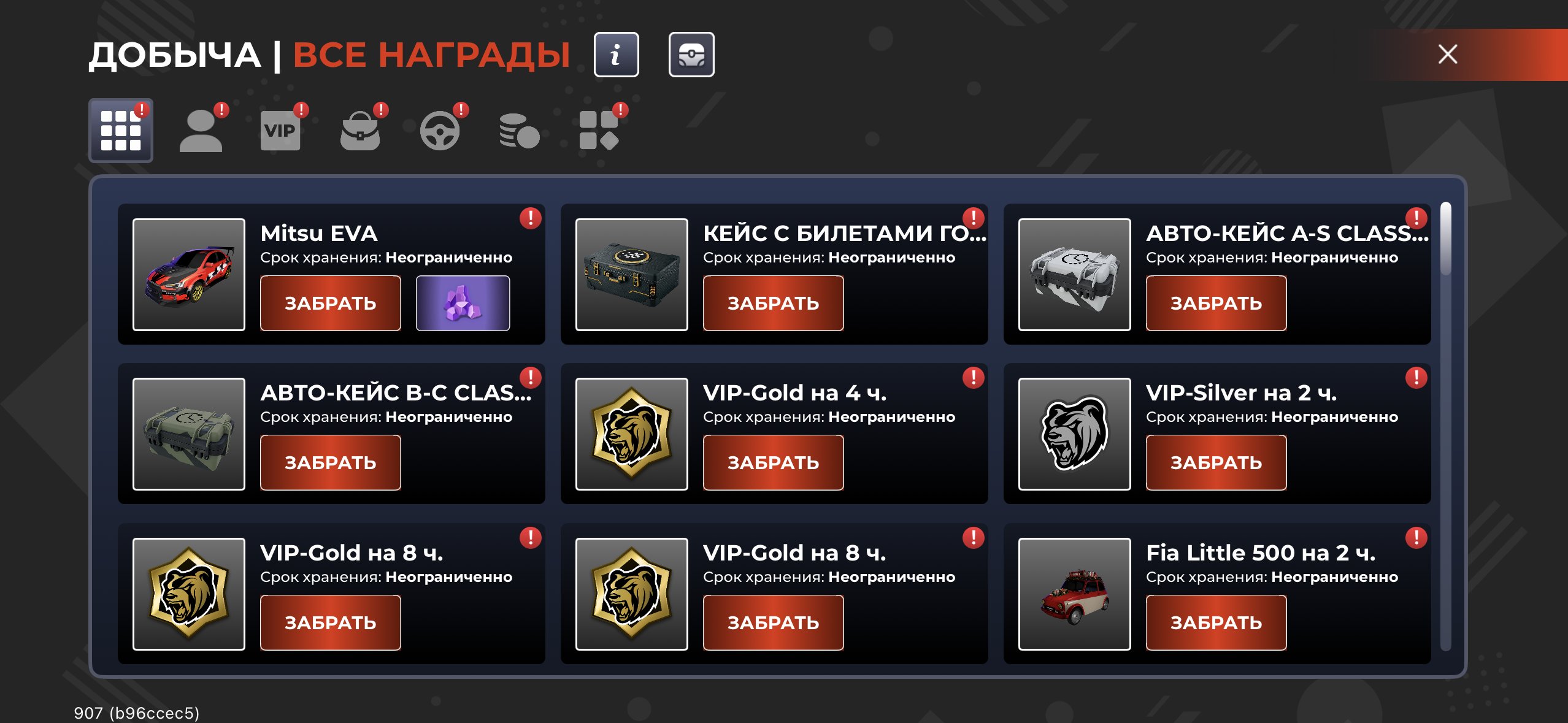Filter rewards by the steering wheel icon
The height and width of the screenshot is (723, 1568).
click(440, 130)
